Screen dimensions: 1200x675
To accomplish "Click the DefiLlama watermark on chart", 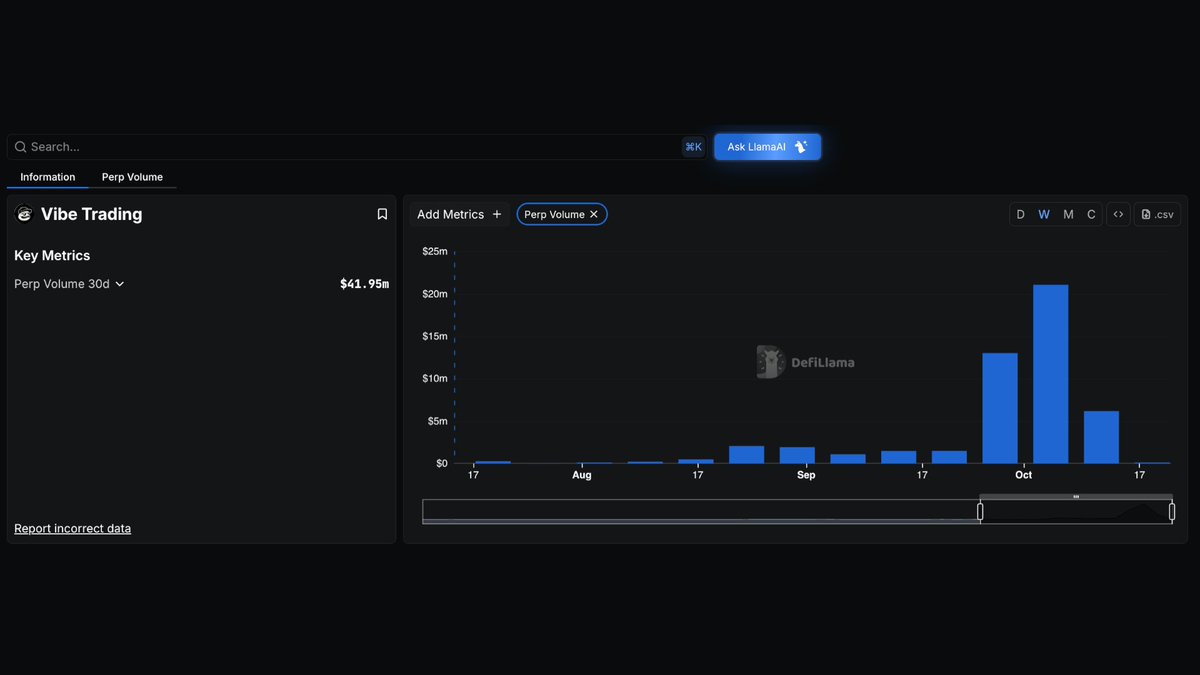I will click(806, 361).
